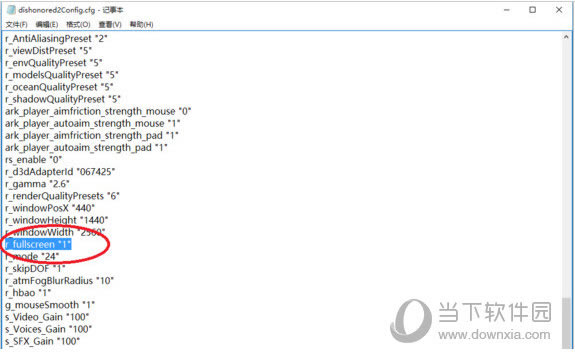Click the Notepad title bar file icon
Screen dimensions: 575x364
click(x=11, y=10)
